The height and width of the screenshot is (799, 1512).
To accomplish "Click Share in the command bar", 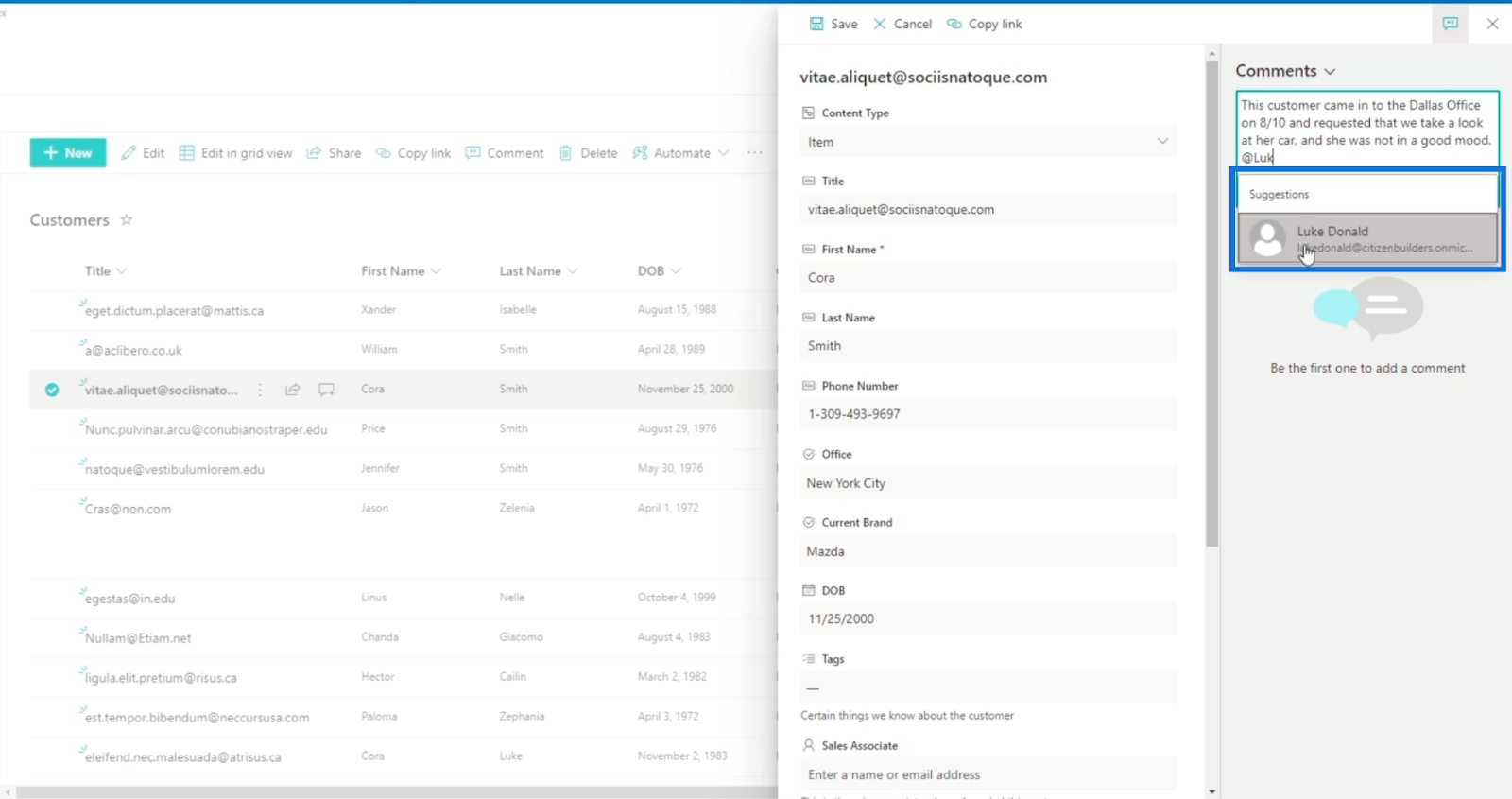I will point(334,153).
